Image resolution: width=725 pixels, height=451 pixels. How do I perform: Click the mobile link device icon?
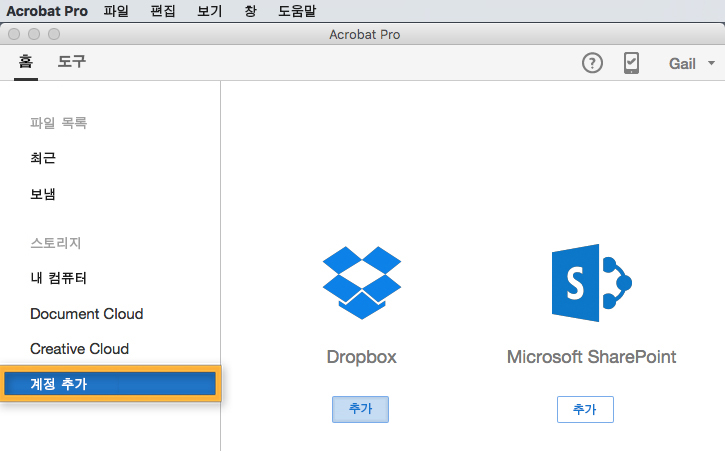click(x=631, y=63)
